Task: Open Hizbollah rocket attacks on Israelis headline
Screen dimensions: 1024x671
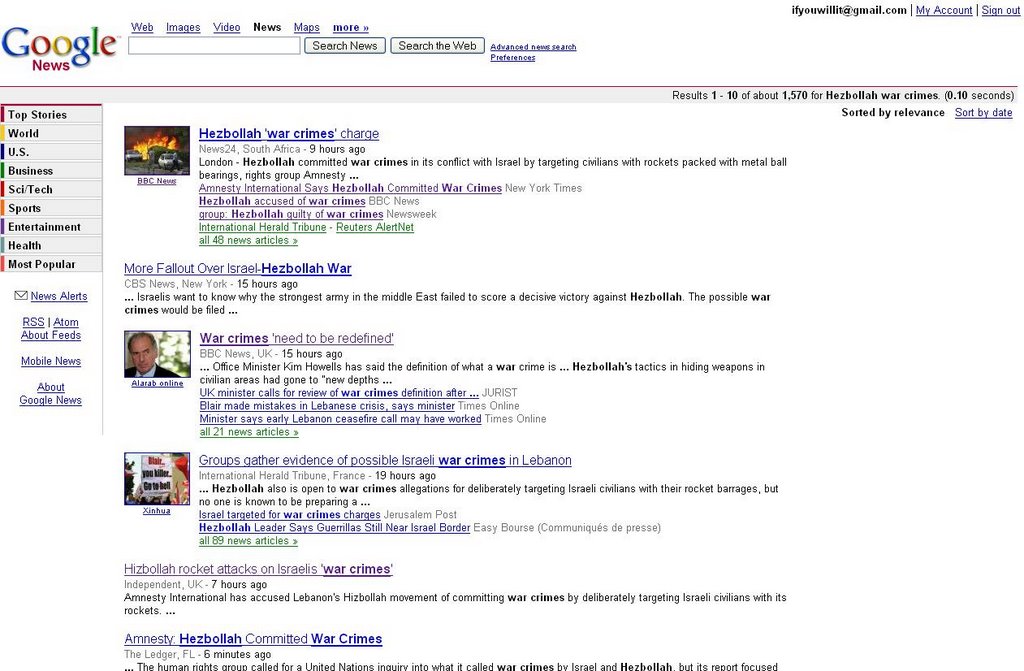Action: (x=259, y=569)
